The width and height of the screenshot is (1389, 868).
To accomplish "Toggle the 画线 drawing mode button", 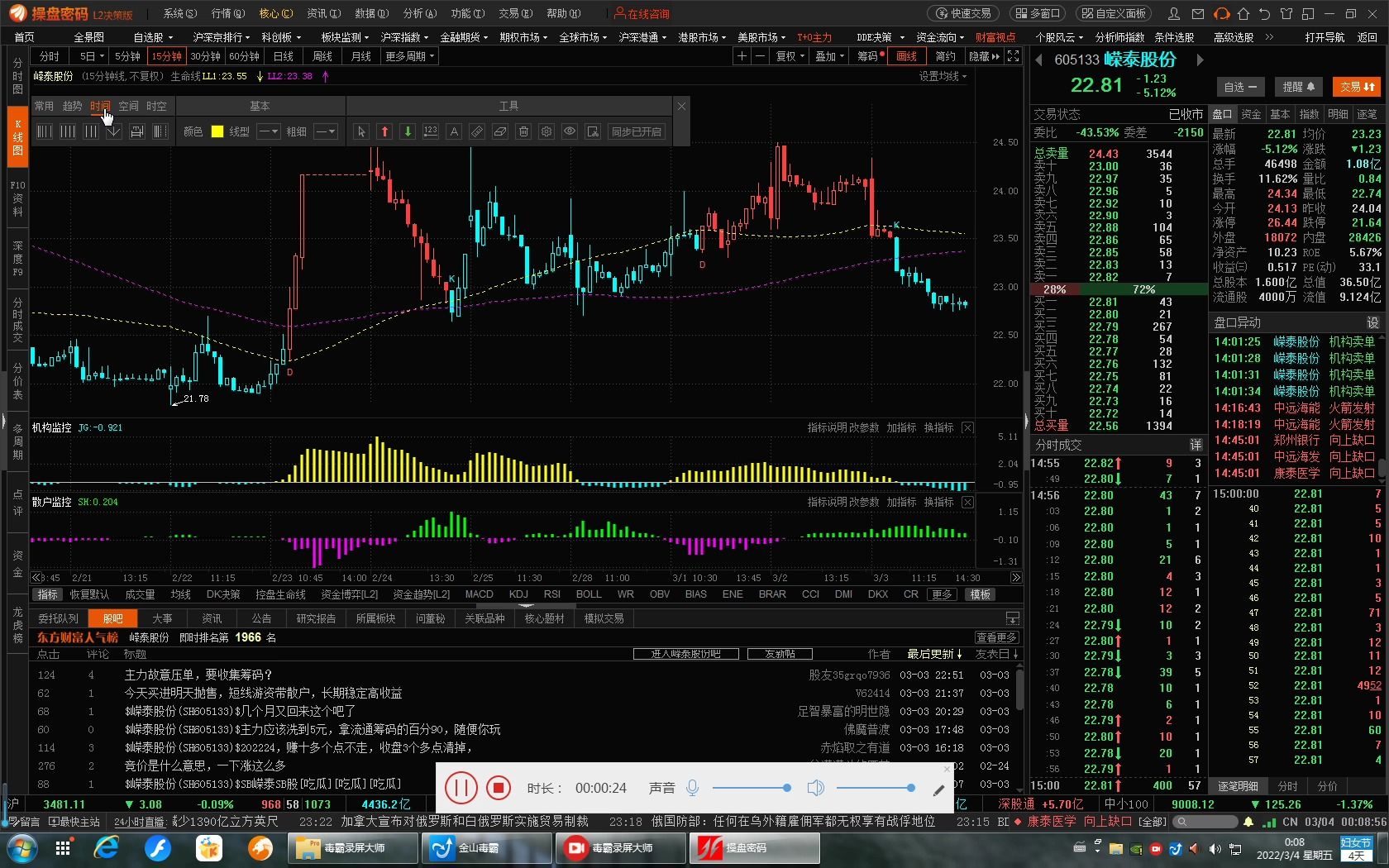I will point(907,56).
